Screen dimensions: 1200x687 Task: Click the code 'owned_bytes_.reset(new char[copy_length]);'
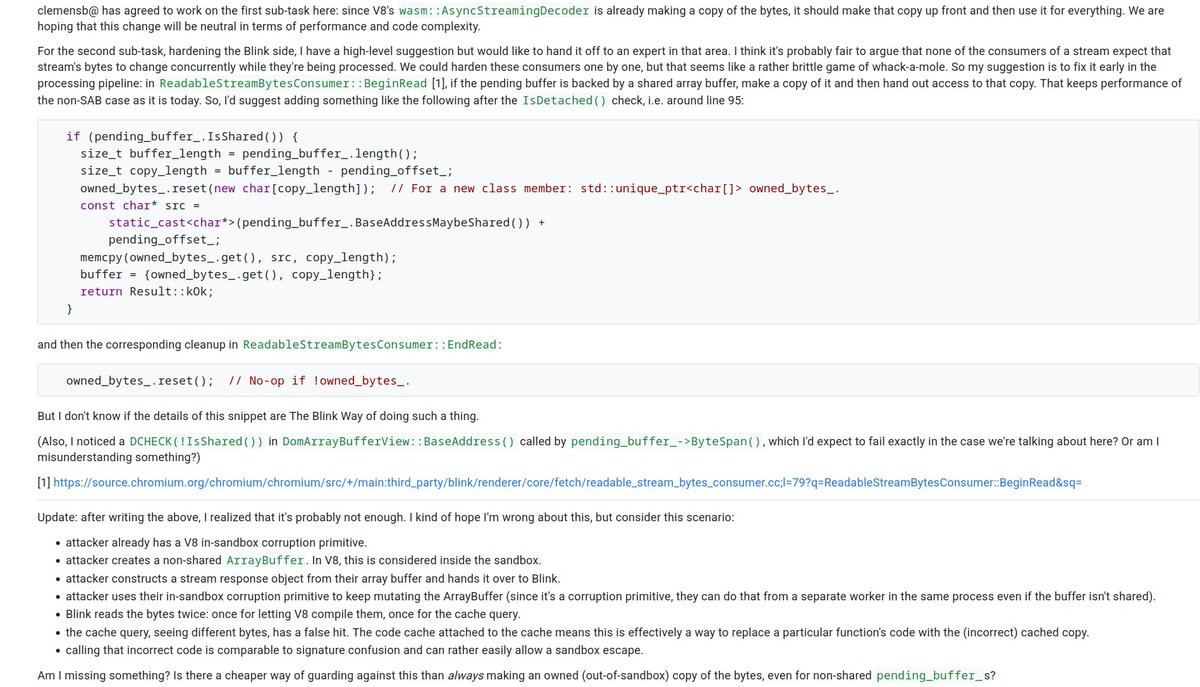[228, 188]
